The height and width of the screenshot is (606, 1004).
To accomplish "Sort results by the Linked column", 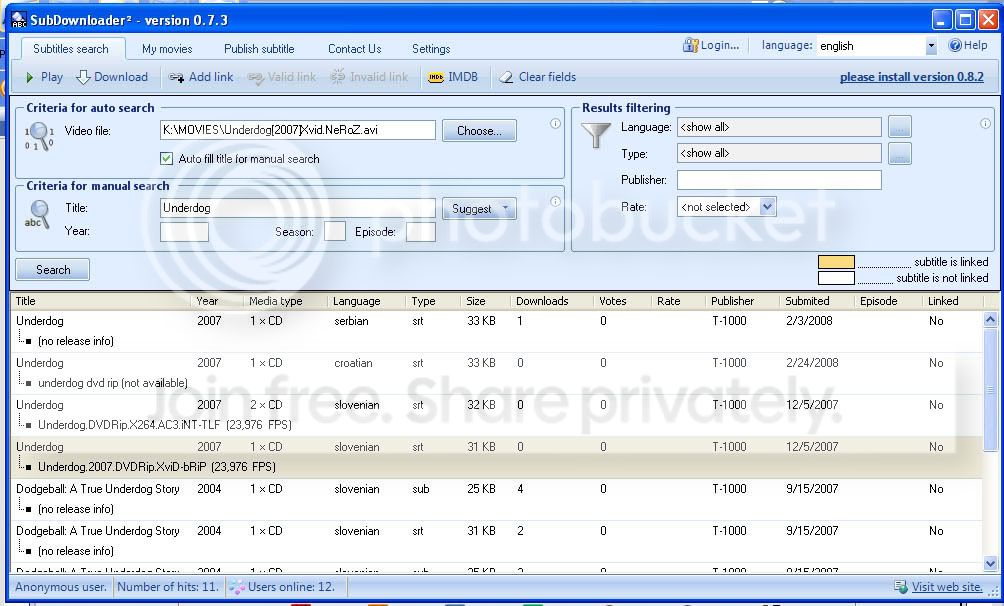I will 952,301.
